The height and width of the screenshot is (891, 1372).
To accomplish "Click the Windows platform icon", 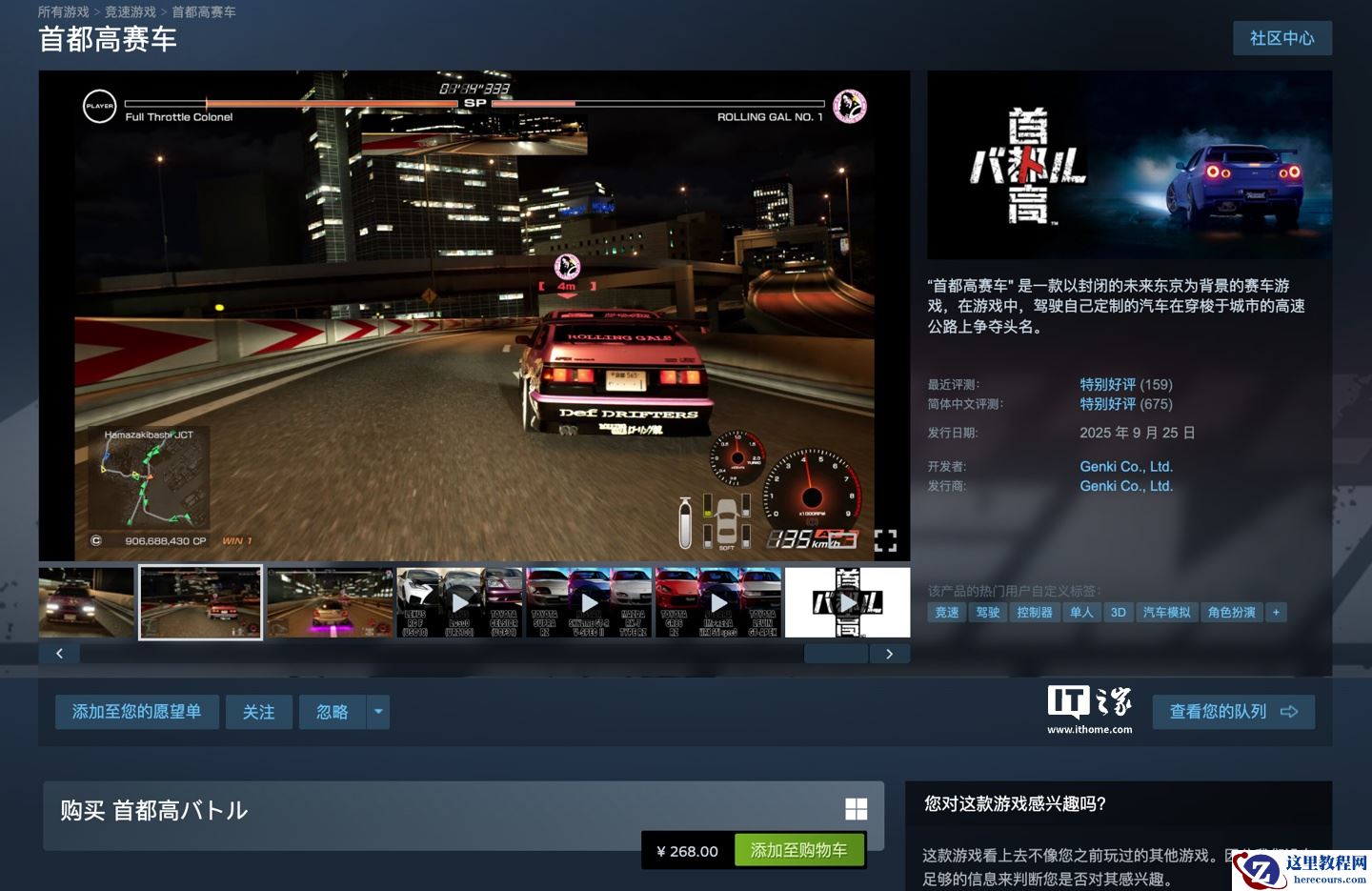I will click(x=856, y=809).
